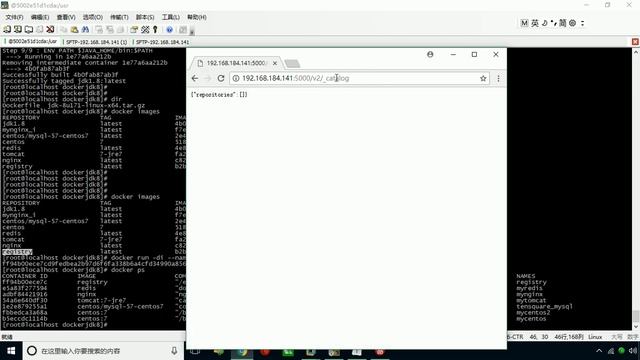
Task: Toggle the IME 简 simplified Chinese mode
Action: [x=562, y=23]
